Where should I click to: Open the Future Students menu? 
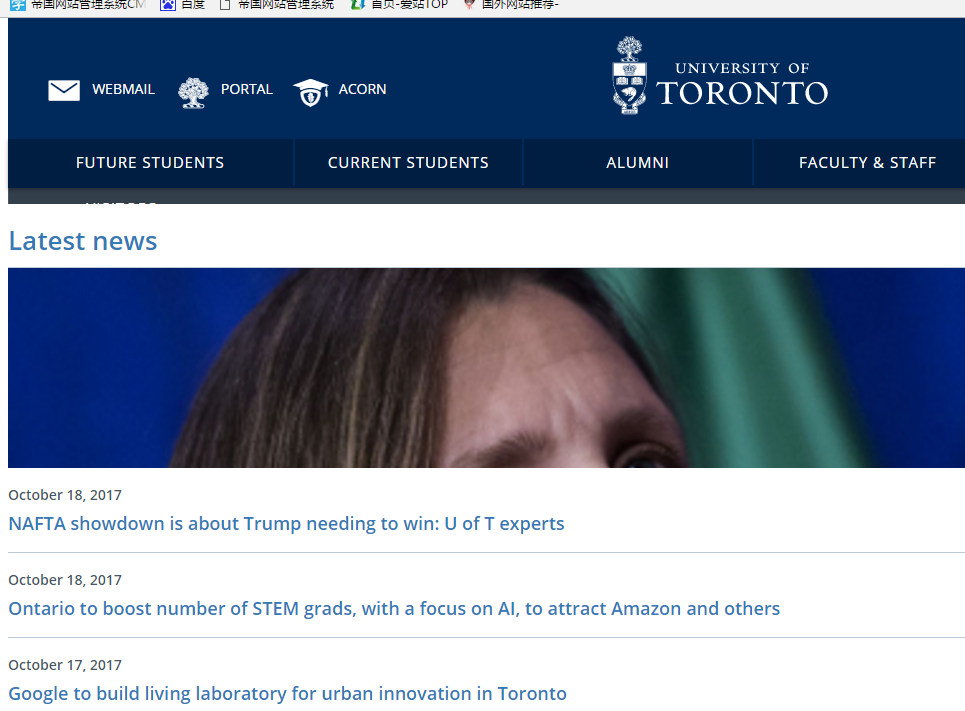(150, 163)
